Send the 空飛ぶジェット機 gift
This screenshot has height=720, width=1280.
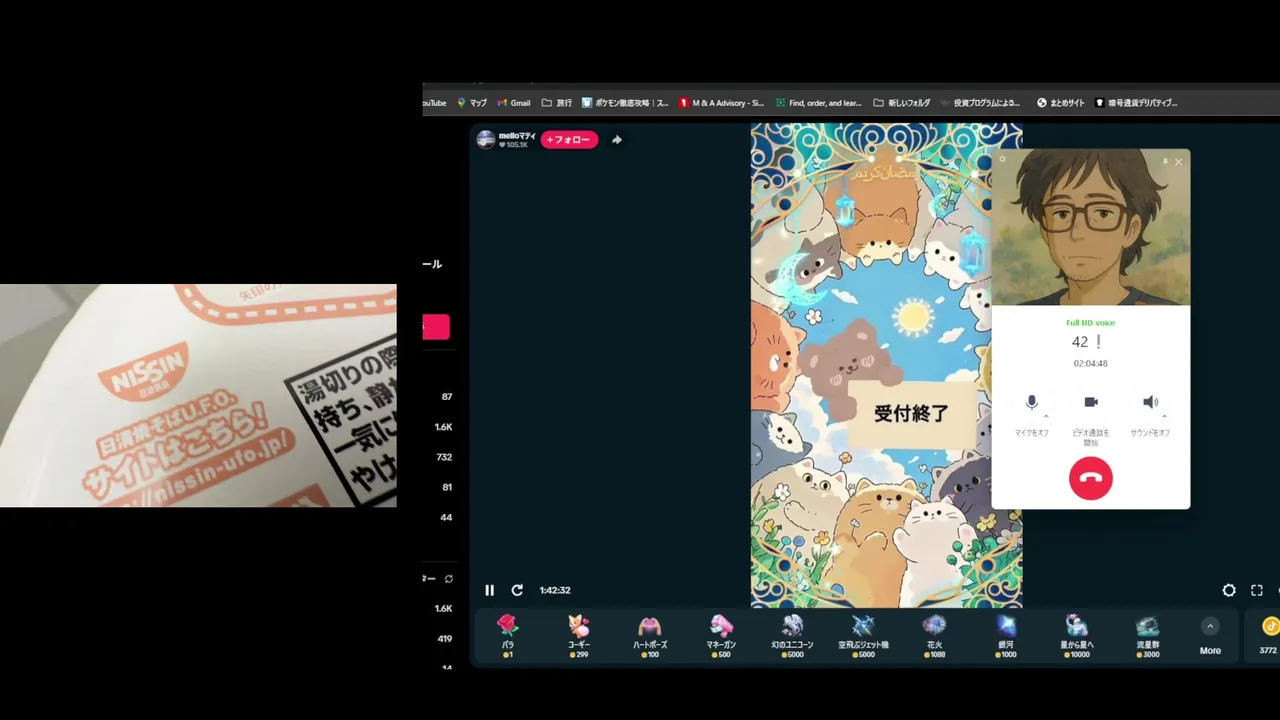863,635
